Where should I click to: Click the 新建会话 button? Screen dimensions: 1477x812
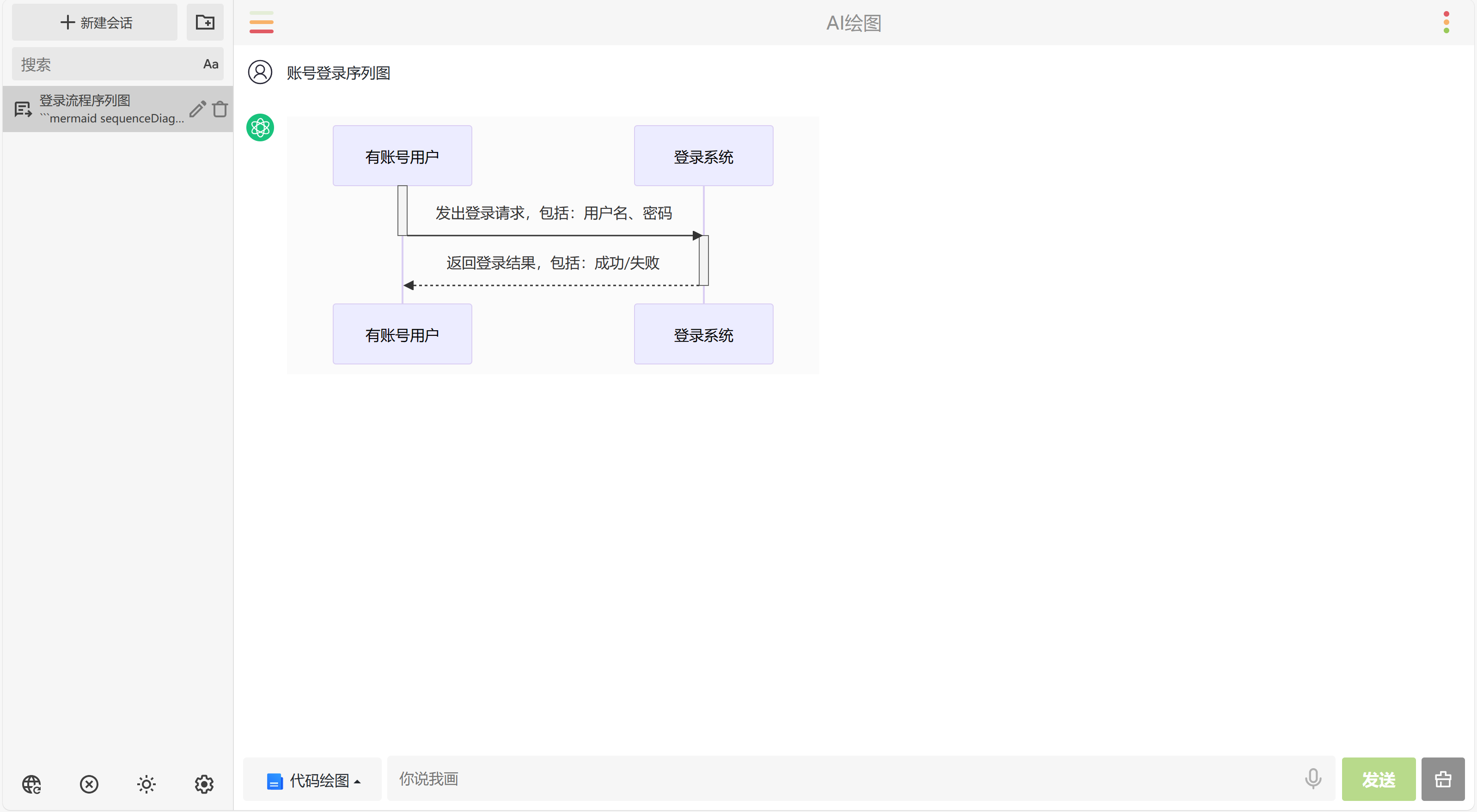point(95,22)
